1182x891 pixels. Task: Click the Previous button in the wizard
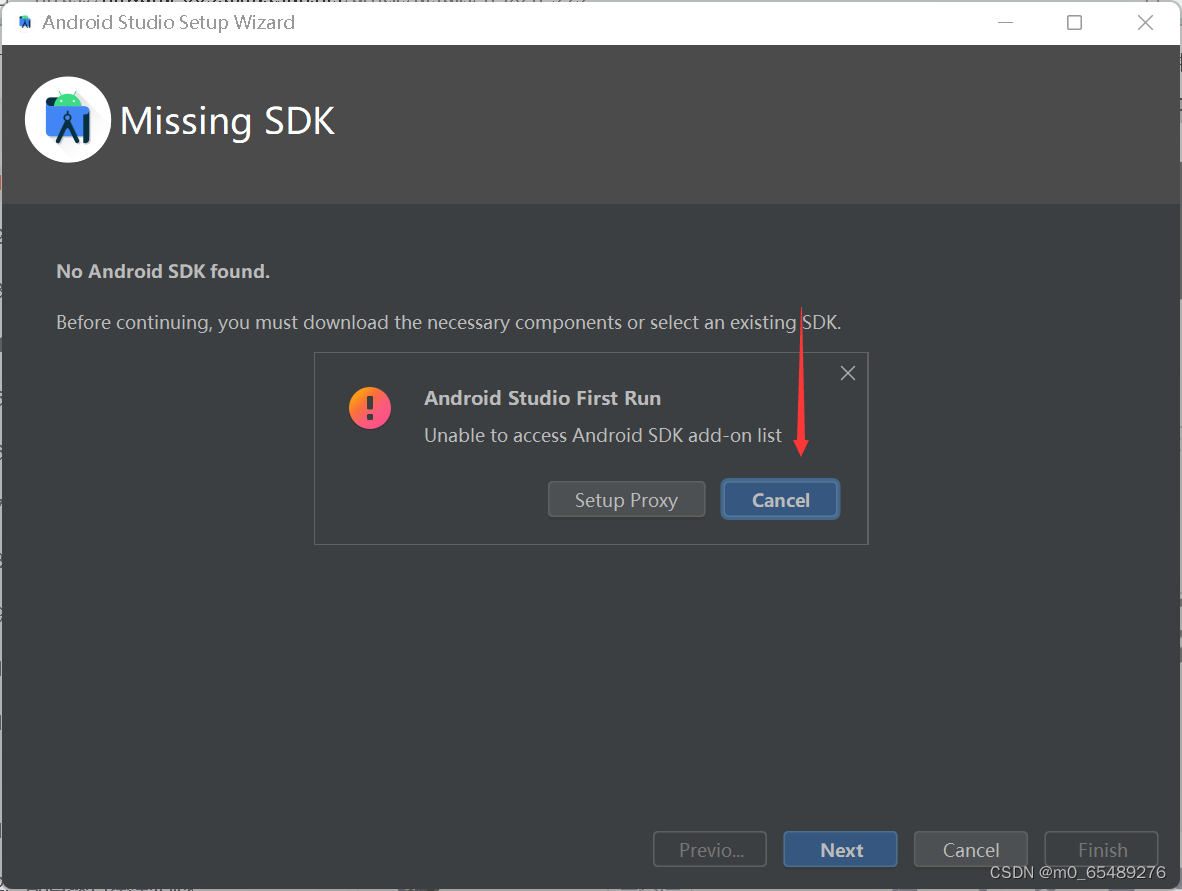710,850
